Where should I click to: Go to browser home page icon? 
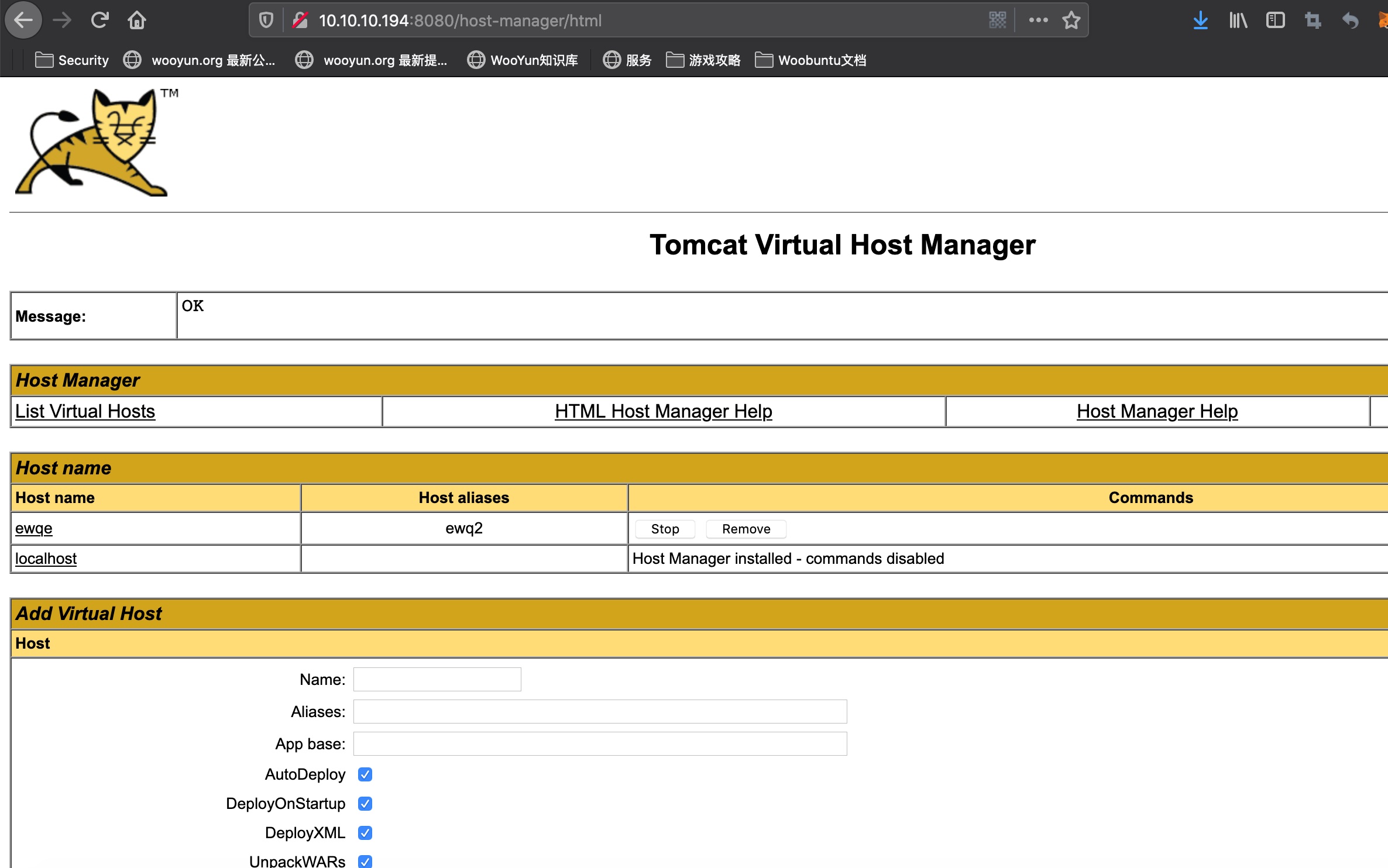[137, 20]
